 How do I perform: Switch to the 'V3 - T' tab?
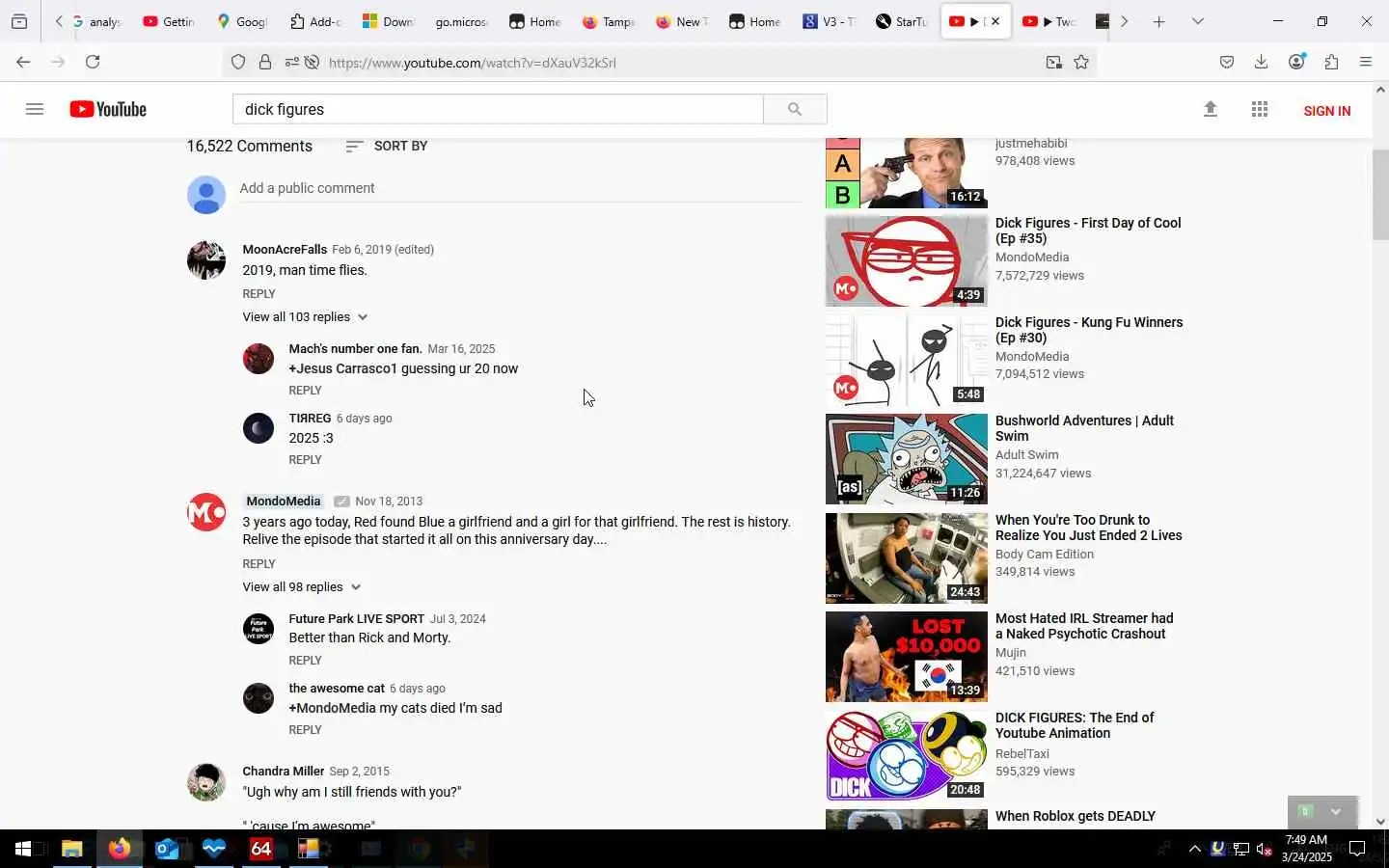point(829,21)
